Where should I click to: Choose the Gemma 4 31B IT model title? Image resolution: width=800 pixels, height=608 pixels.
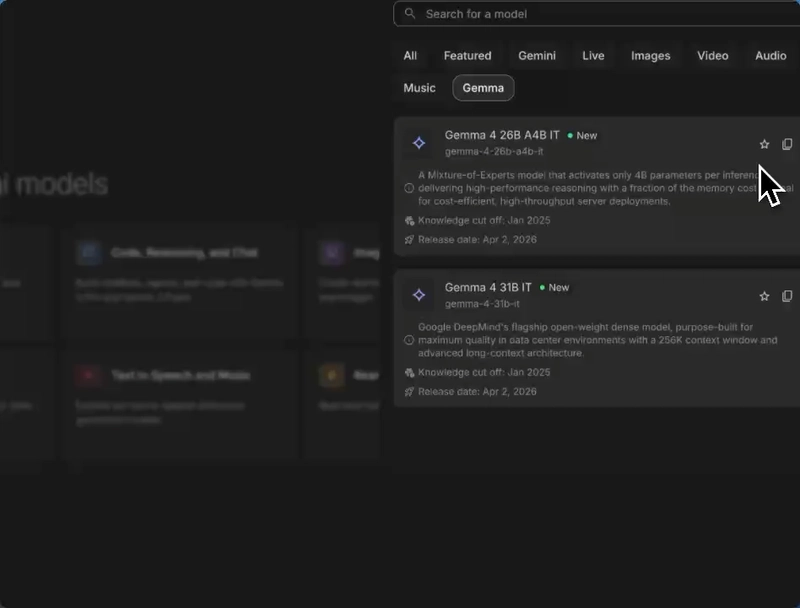(x=488, y=287)
